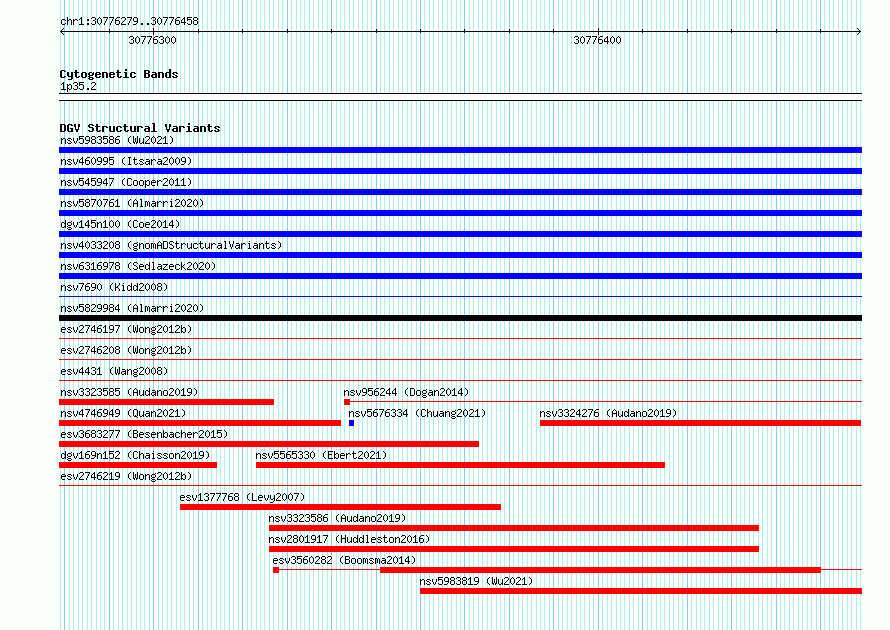Image resolution: width=890 pixels, height=630 pixels.
Task: Click esv2746219 (Wong2012b) label
Action: [x=126, y=476]
